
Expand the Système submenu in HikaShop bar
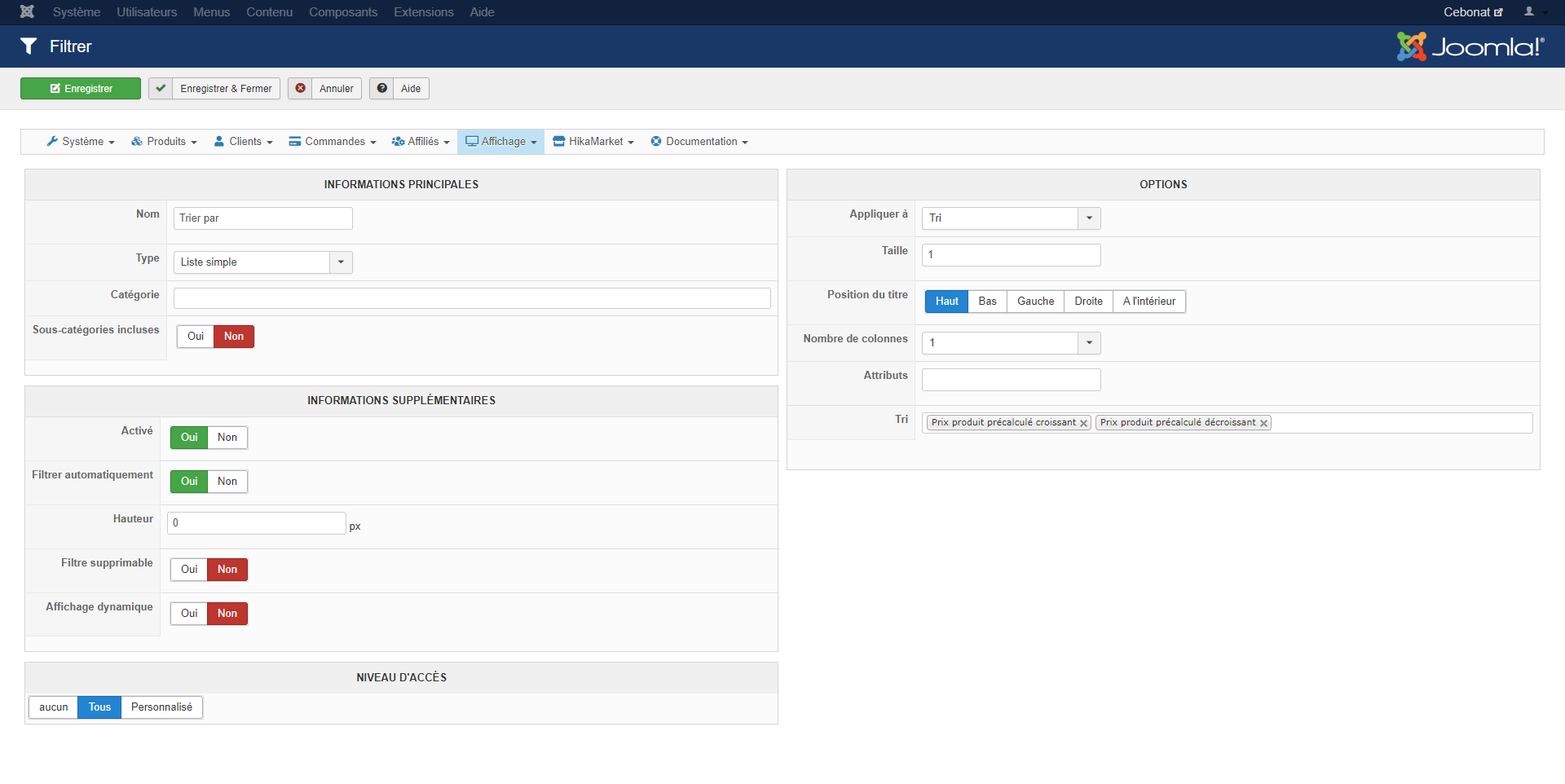point(81,142)
